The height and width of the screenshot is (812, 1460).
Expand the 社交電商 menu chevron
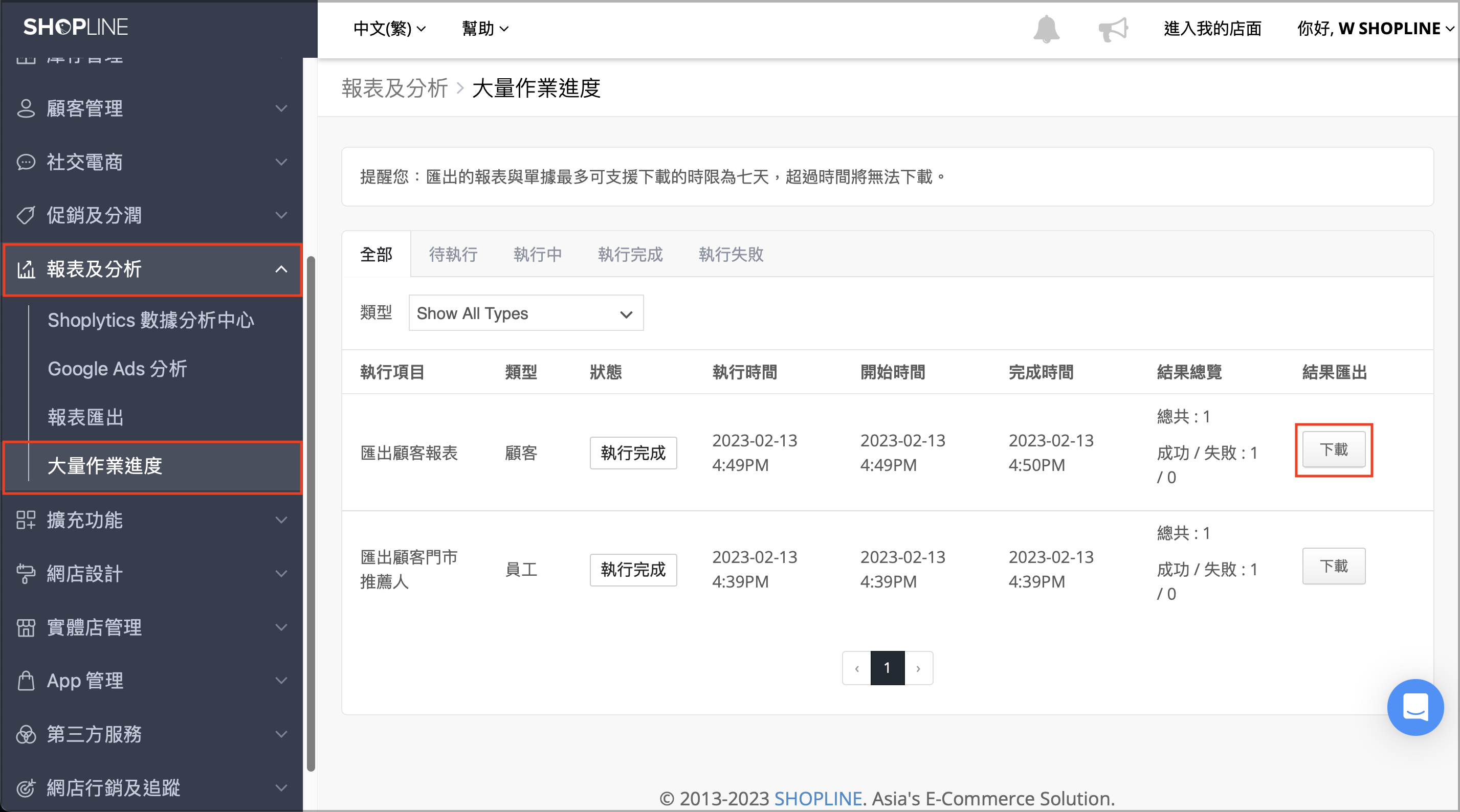pos(281,162)
